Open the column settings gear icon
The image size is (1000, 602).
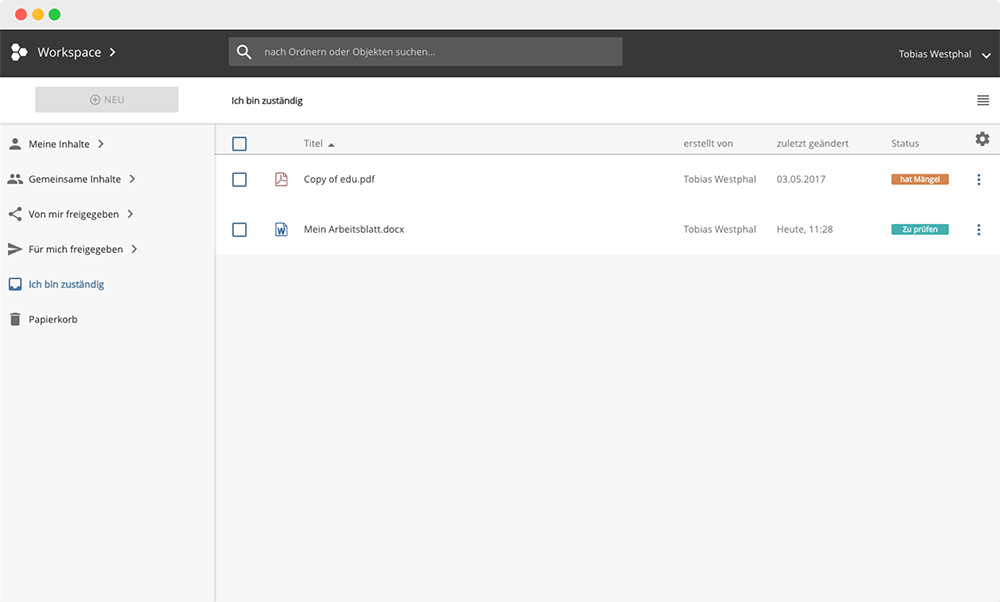(x=982, y=140)
